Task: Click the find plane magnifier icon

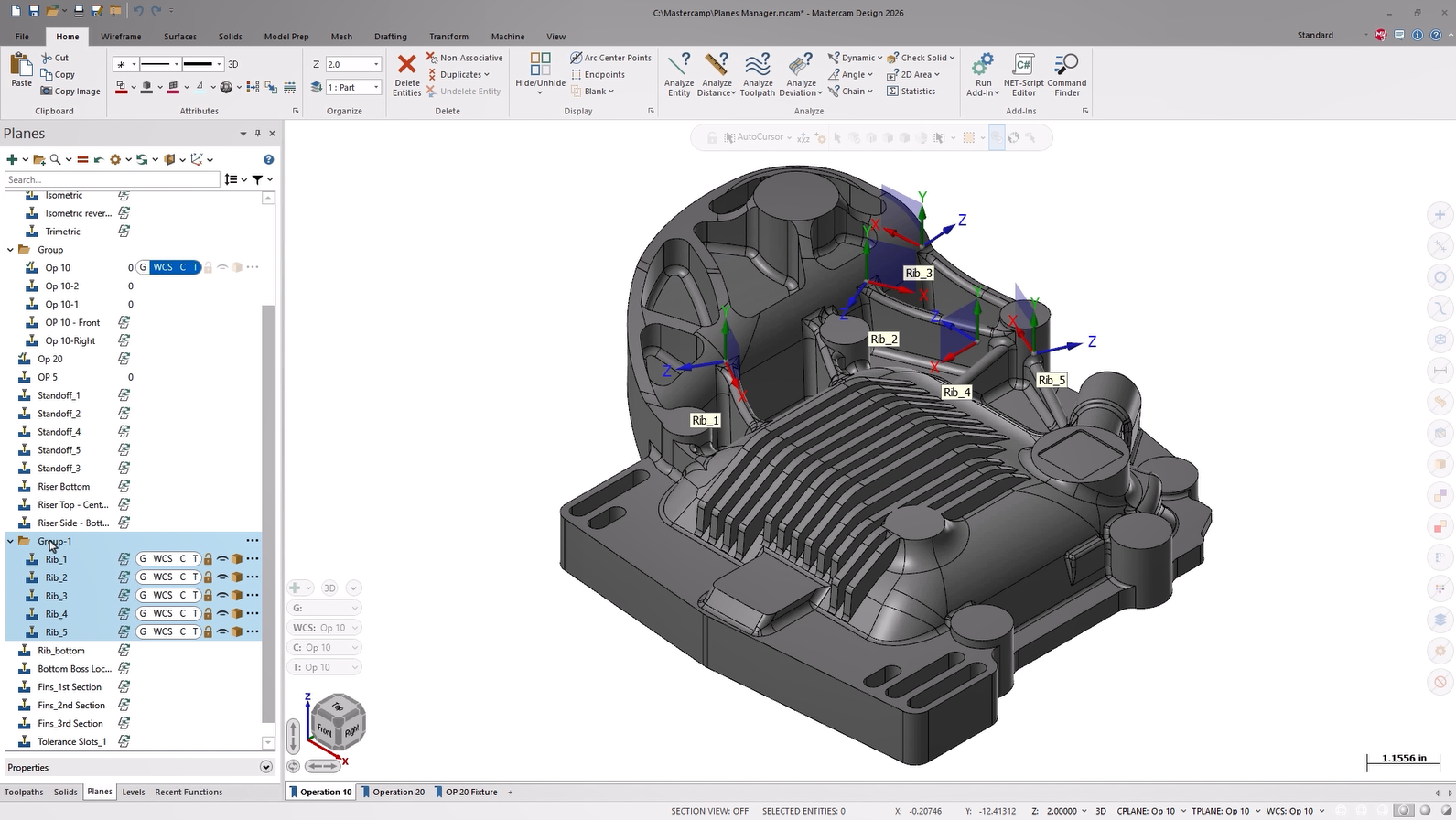Action: click(x=55, y=159)
